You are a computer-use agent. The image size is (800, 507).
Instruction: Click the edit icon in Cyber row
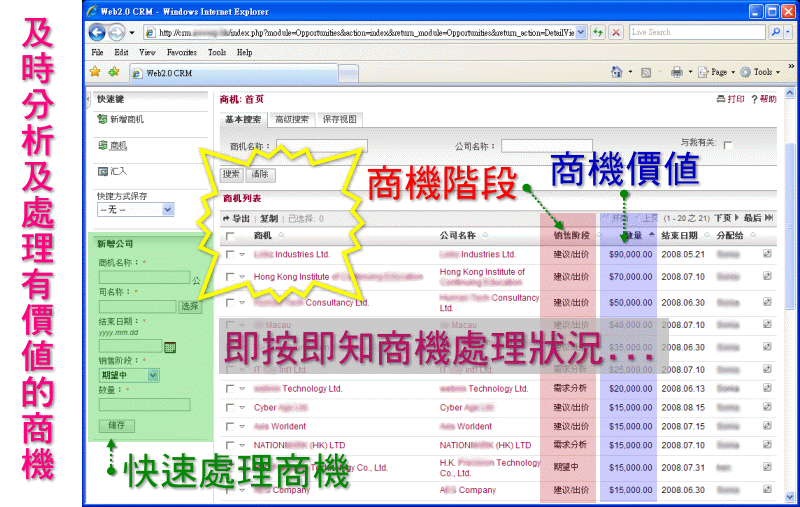pyautogui.click(x=767, y=407)
